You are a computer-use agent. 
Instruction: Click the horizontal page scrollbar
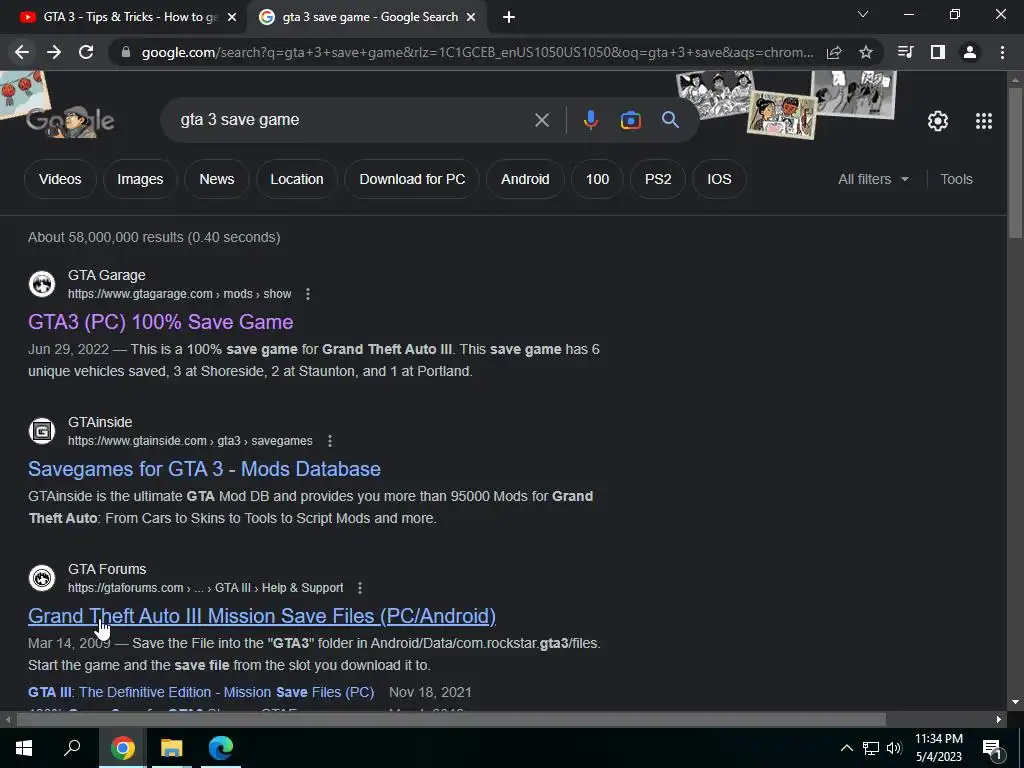(x=451, y=720)
